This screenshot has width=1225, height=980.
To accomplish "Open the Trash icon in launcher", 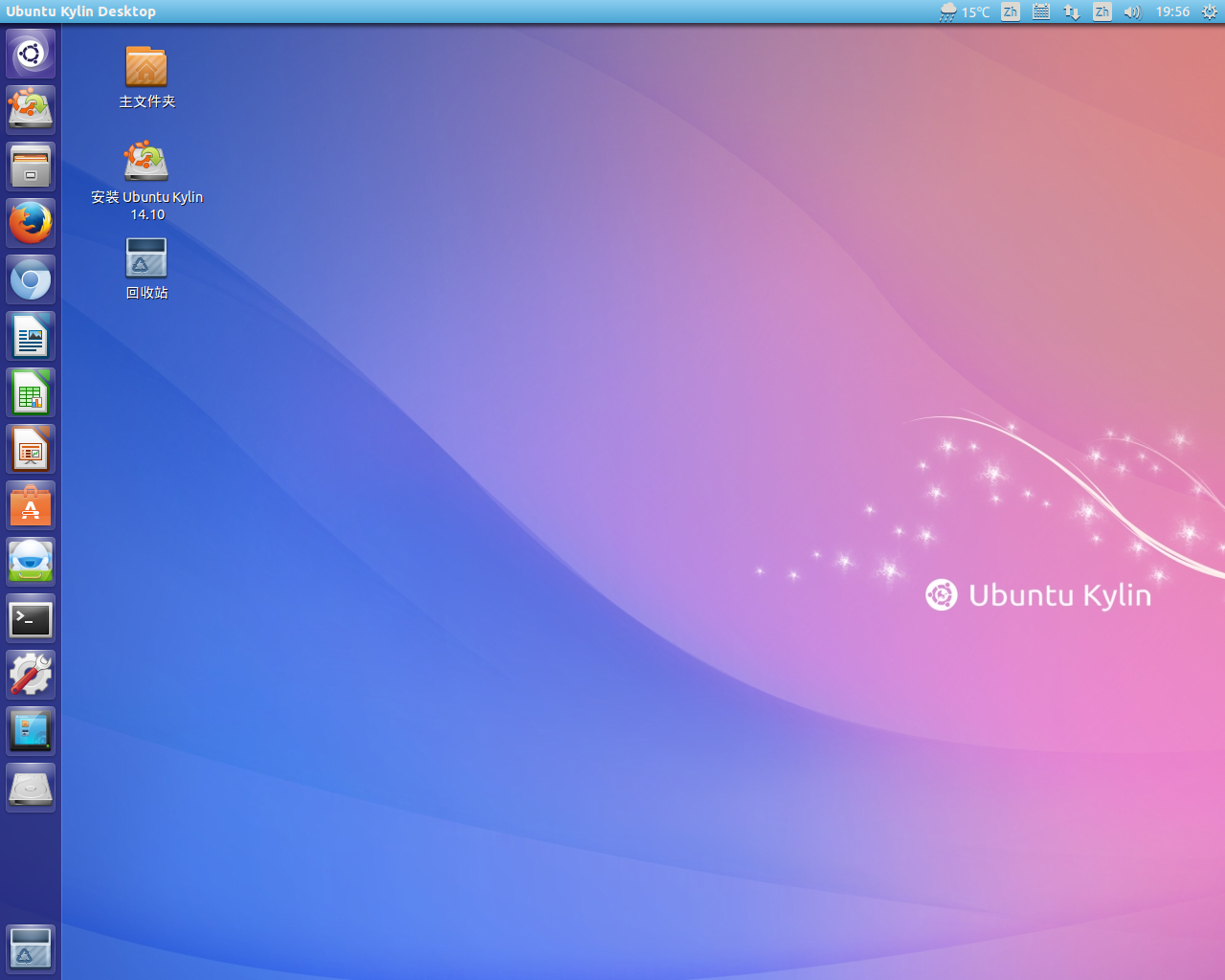I will (31, 948).
